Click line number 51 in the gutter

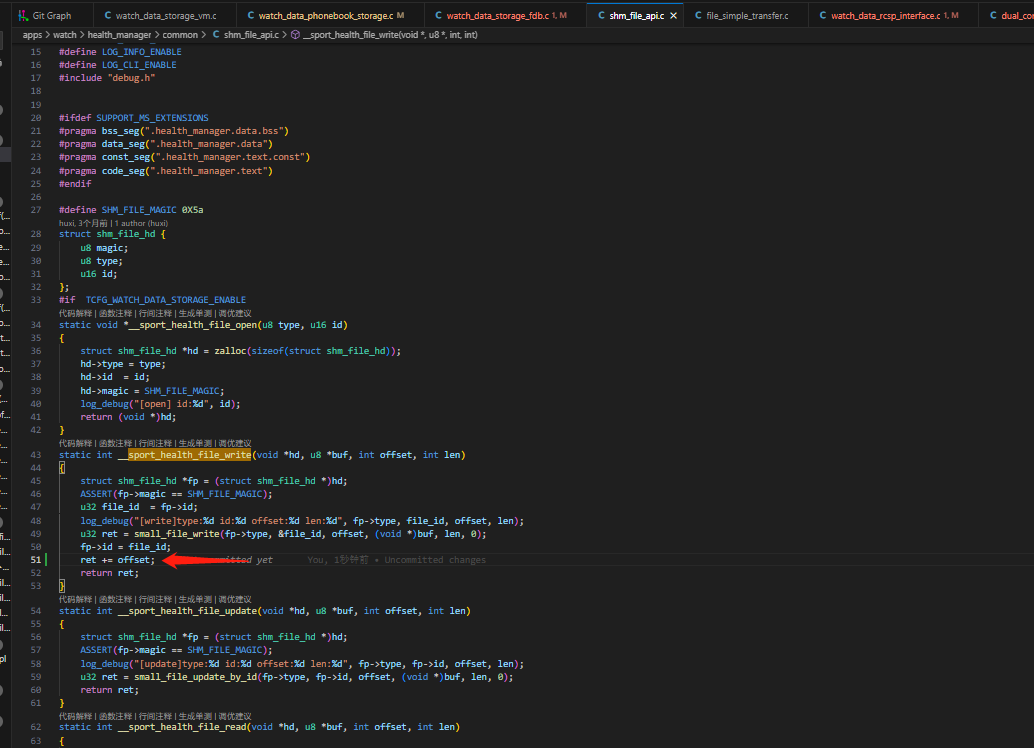pyautogui.click(x=36, y=560)
